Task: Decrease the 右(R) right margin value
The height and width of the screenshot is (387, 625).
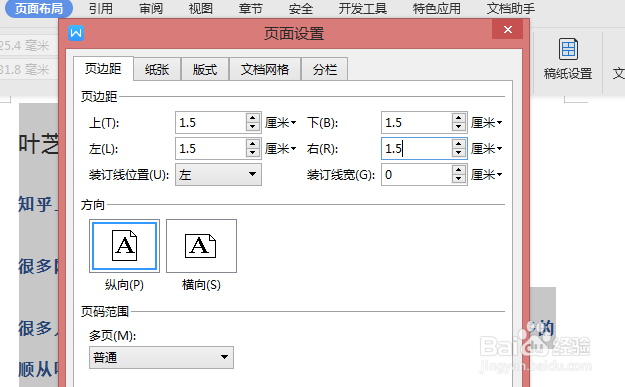Action: (x=459, y=153)
